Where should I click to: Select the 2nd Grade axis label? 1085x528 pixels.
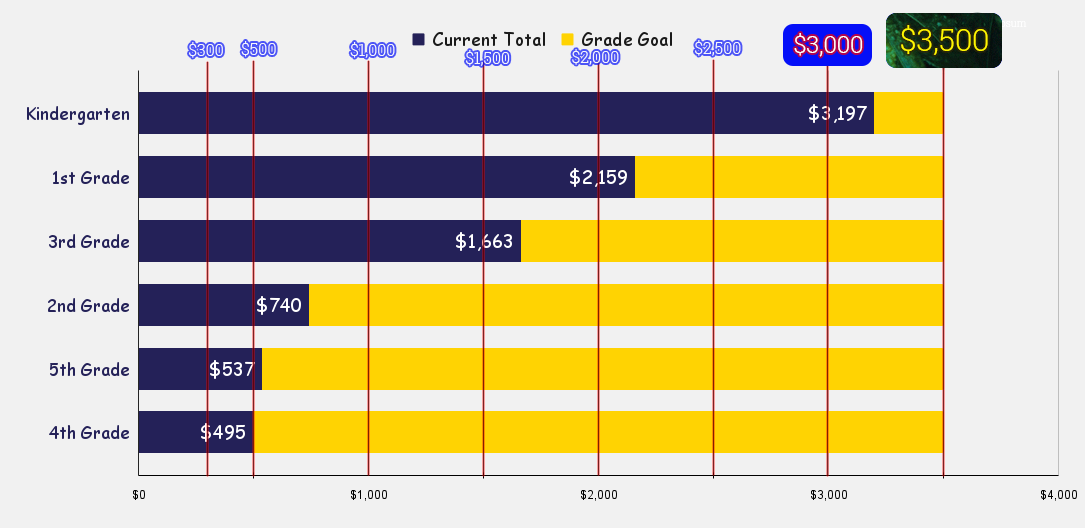coord(88,306)
